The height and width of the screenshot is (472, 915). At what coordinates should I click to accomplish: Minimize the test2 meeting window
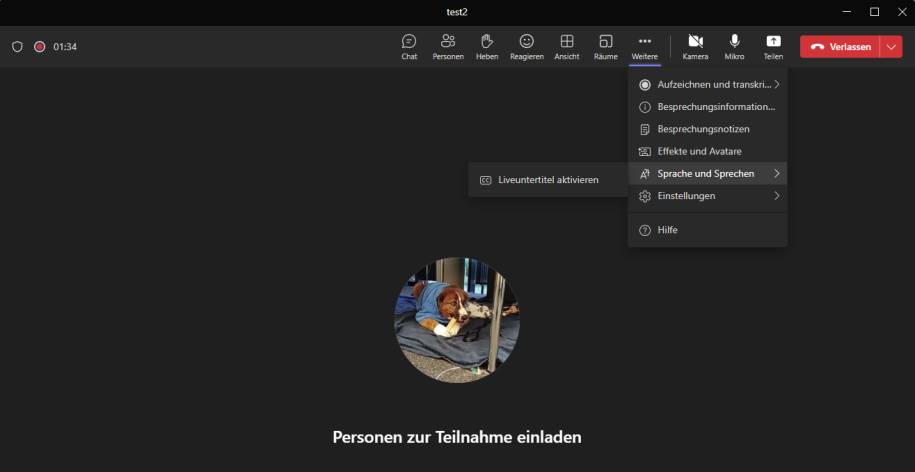[847, 12]
